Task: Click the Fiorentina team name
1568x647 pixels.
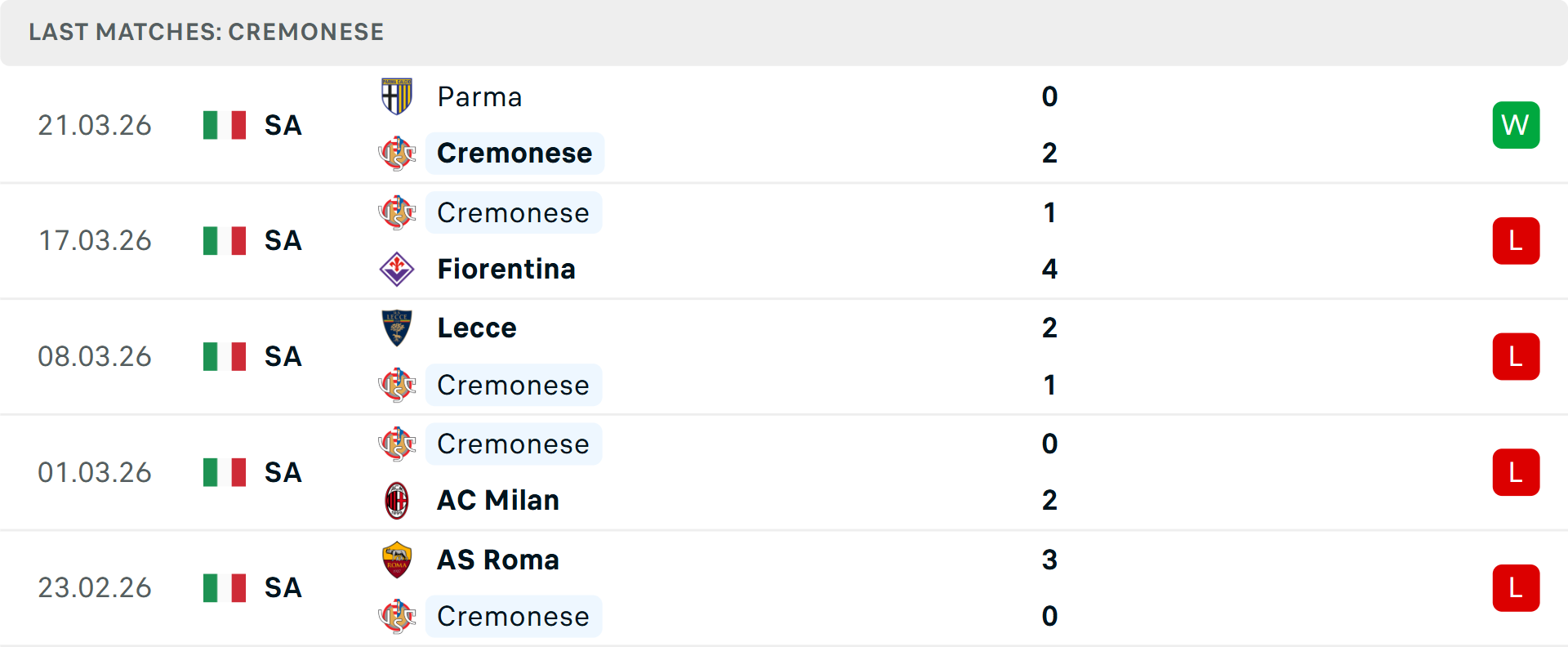Action: point(506,268)
